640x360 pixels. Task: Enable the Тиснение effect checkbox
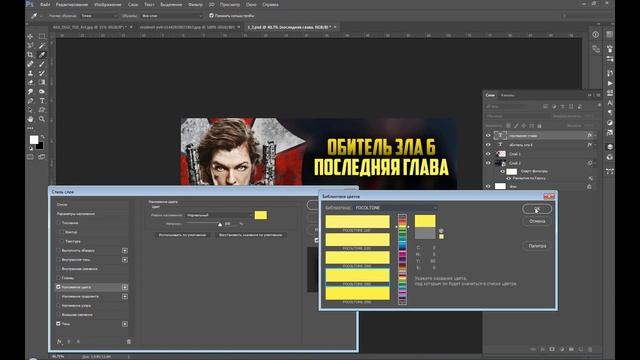[x=58, y=223]
